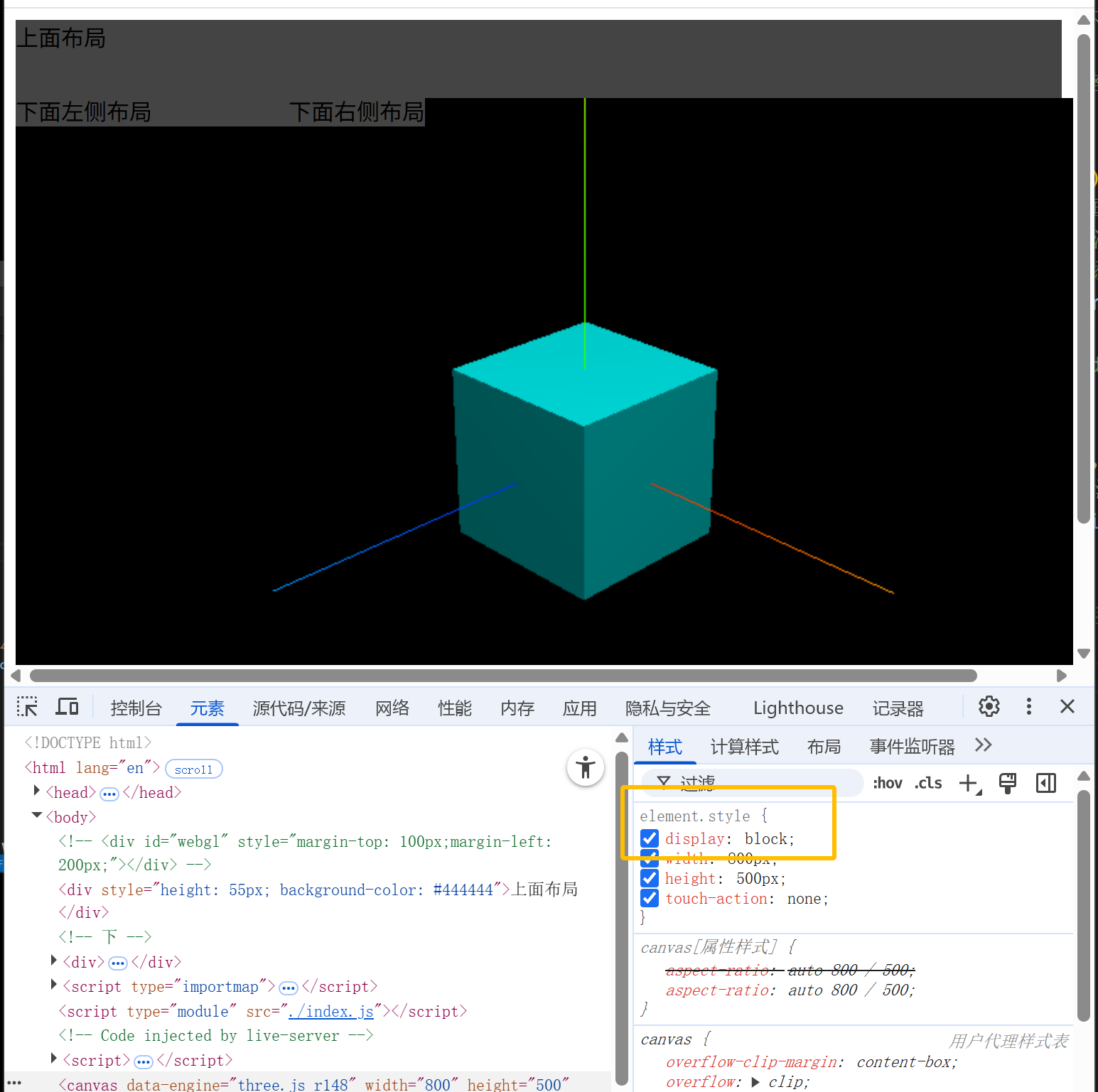Click the block display value
The image size is (1098, 1092).
coord(765,838)
